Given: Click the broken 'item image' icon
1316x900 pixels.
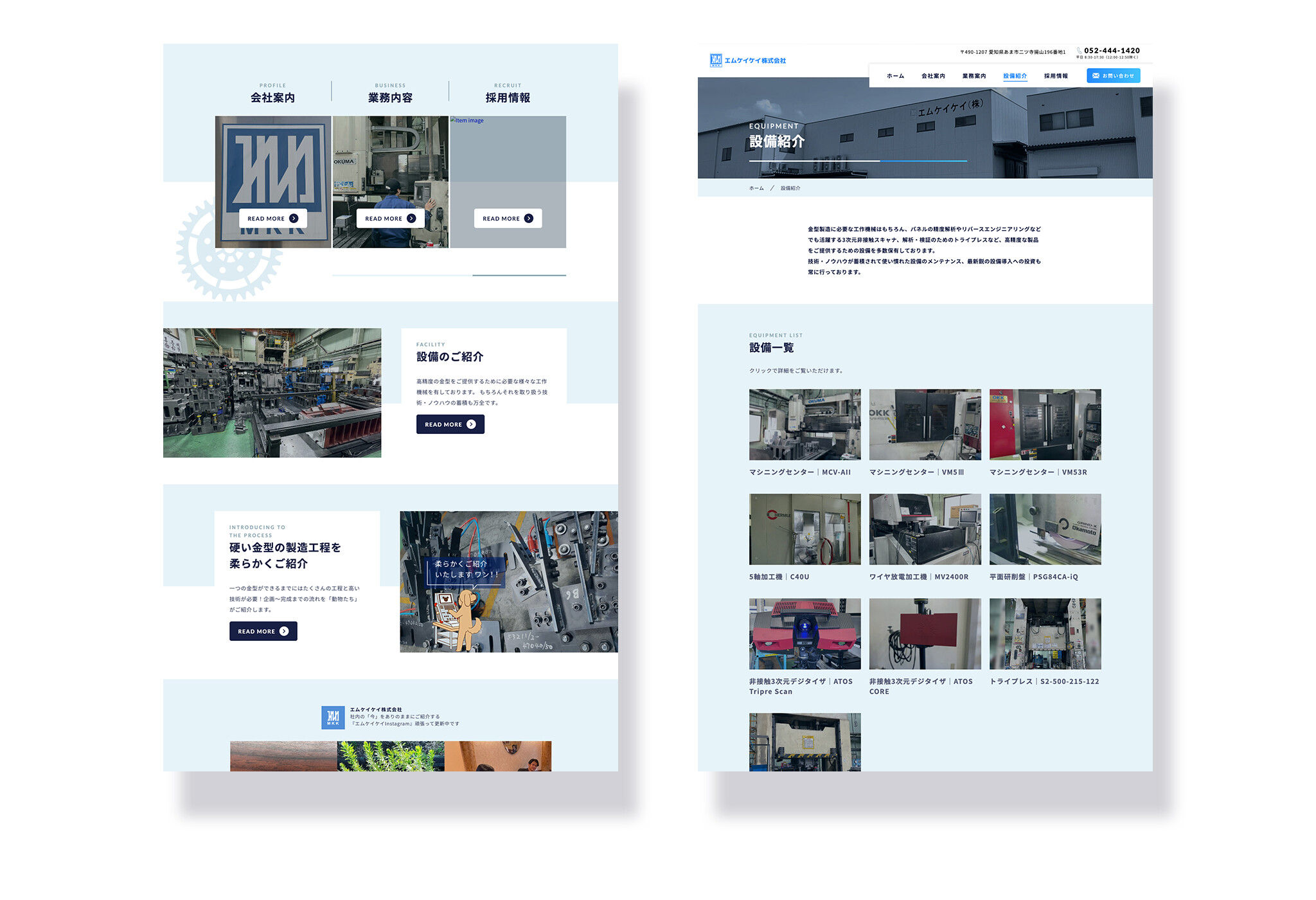Looking at the screenshot, I should pyautogui.click(x=453, y=120).
